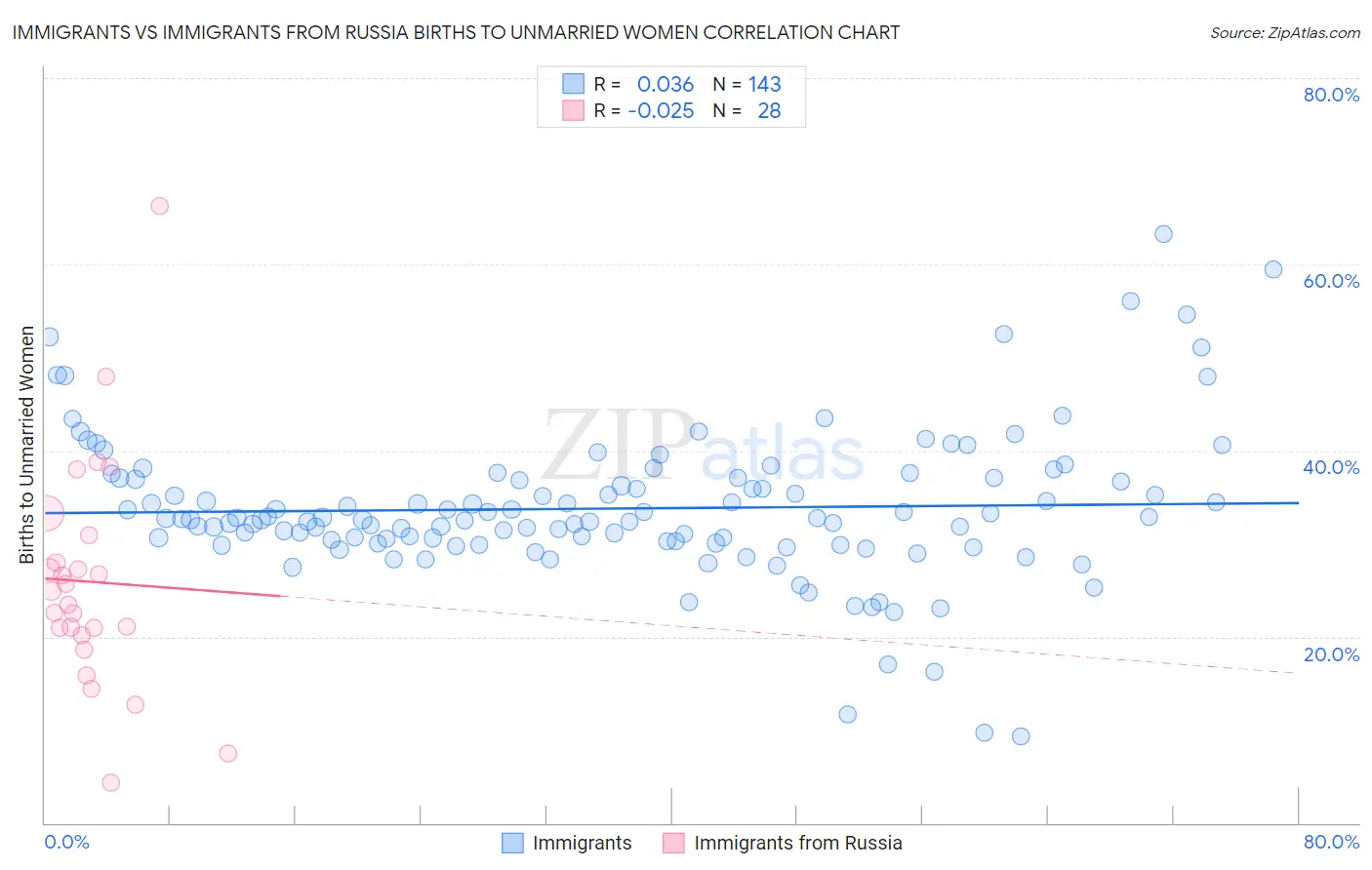1372x870 pixels.
Task: Click the 0.0% x-axis label
Action: coord(67,842)
